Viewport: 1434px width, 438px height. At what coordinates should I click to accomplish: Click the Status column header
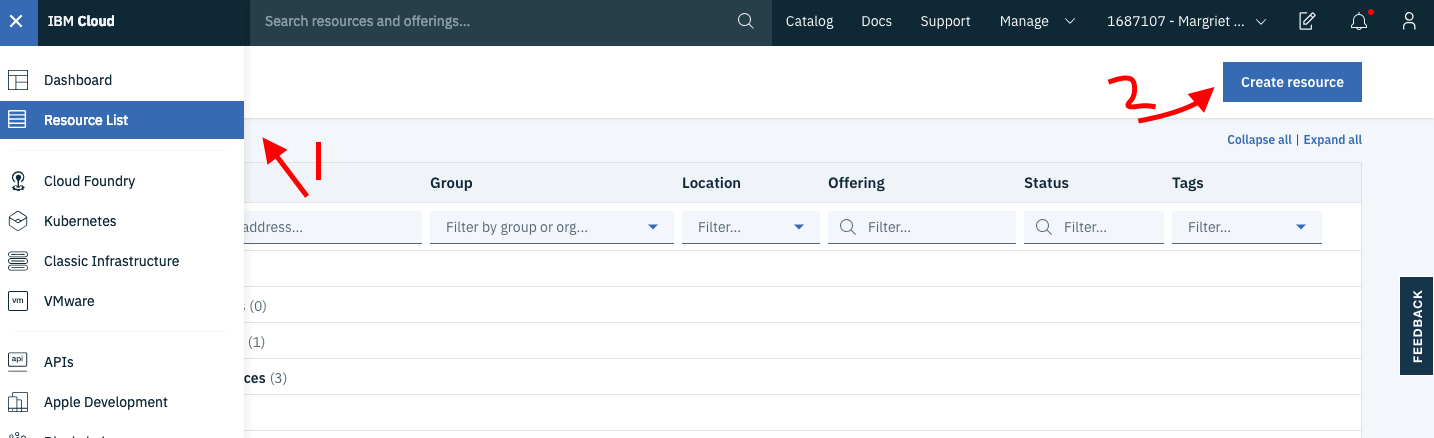pos(1046,183)
